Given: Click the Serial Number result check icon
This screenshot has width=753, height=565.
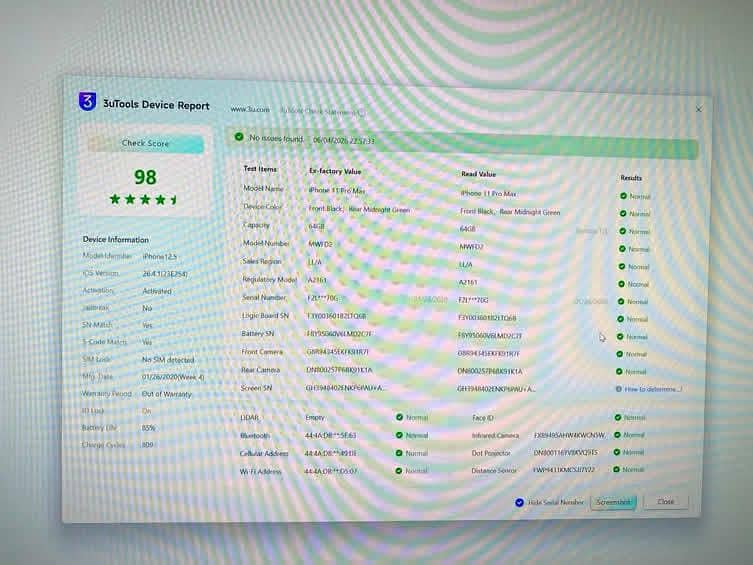Looking at the screenshot, I should coord(621,301).
